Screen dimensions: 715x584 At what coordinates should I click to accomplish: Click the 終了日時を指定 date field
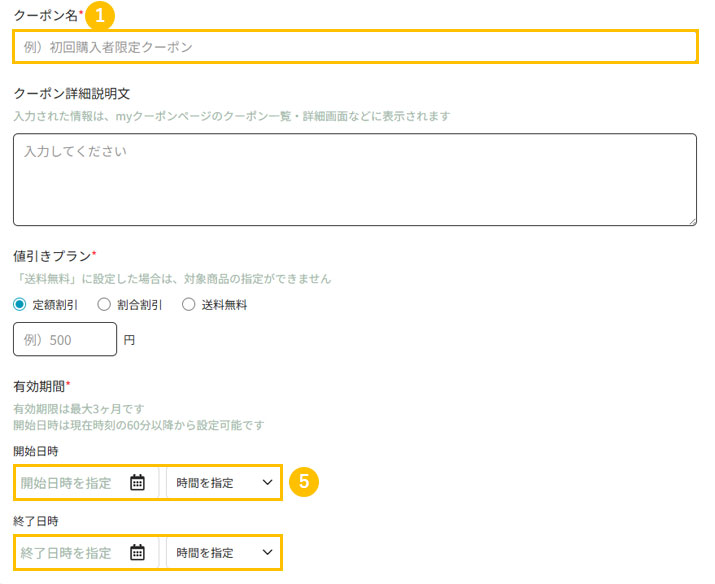[68, 553]
